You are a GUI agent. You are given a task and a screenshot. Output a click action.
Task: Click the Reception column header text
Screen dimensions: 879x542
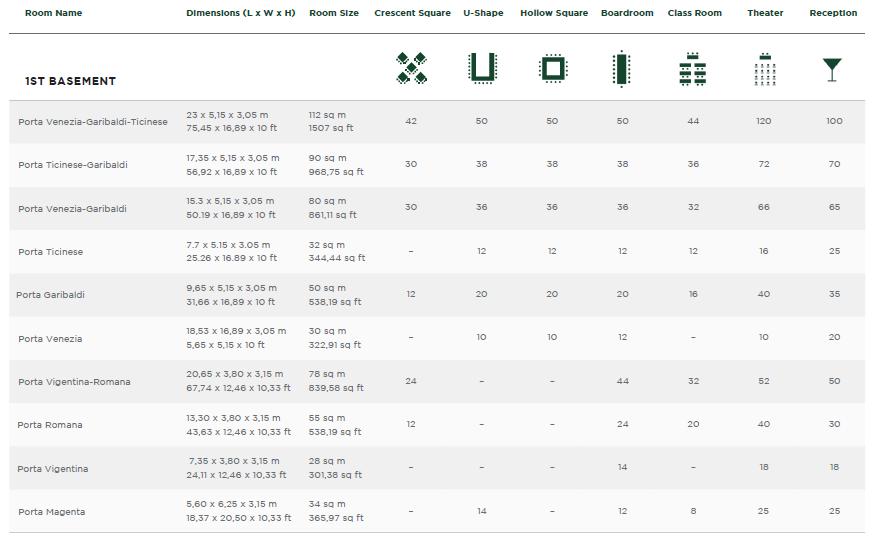point(832,13)
